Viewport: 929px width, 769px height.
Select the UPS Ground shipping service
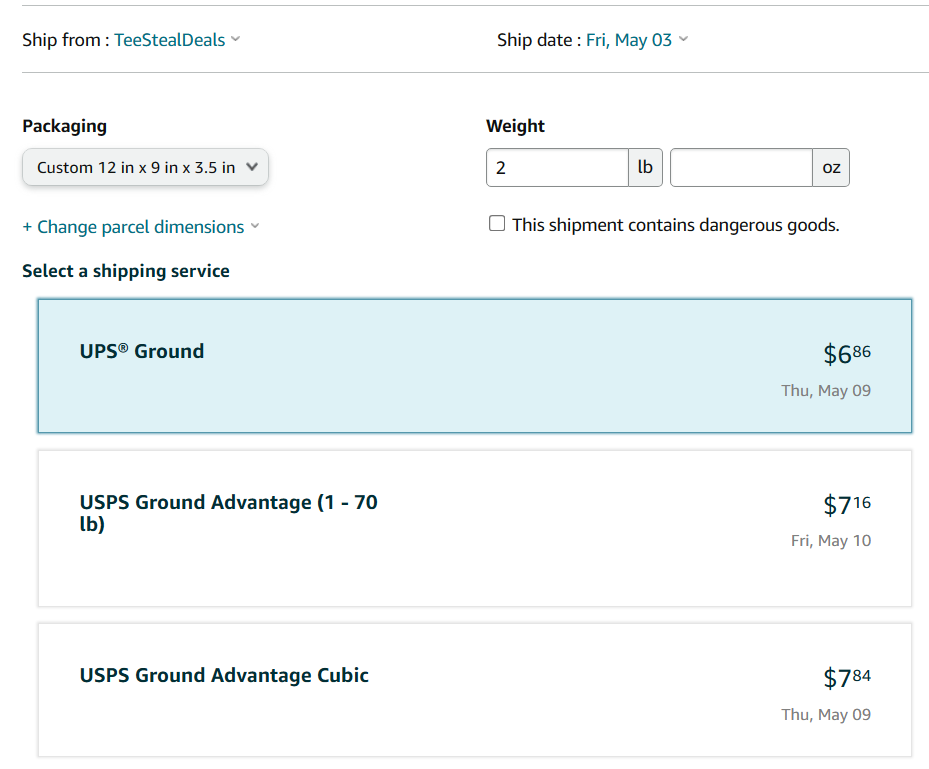[x=475, y=366]
